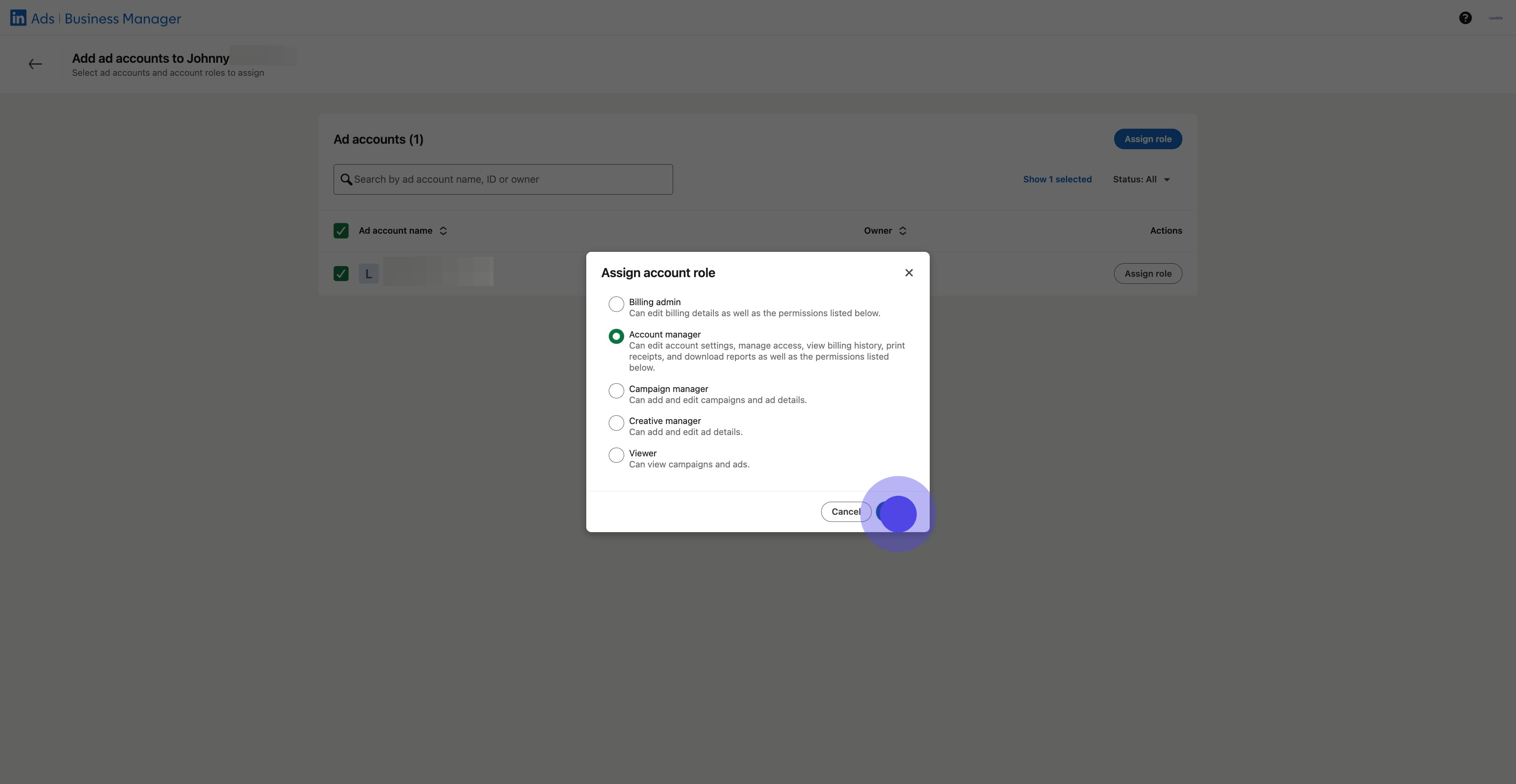Click the blue Assign role button
This screenshot has height=784, width=1516.
(1147, 139)
